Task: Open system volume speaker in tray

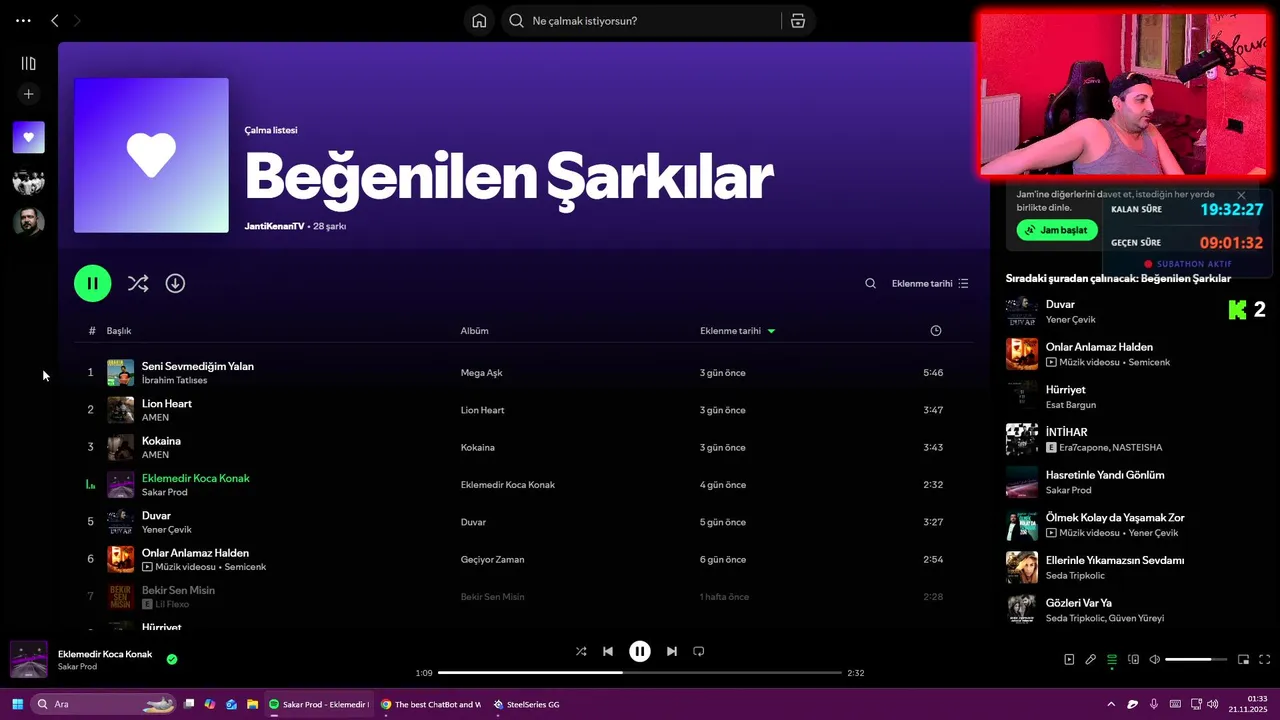Action: [1213, 704]
